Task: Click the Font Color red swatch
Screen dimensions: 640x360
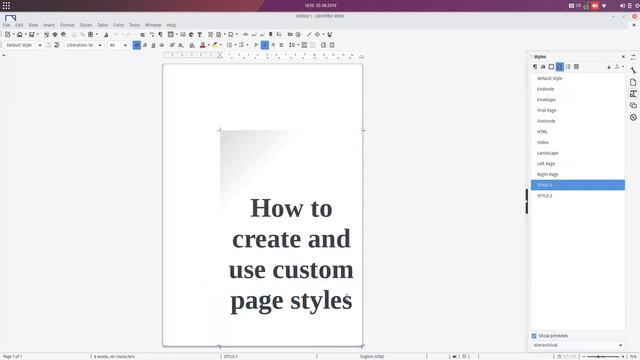Action: click(x=202, y=45)
